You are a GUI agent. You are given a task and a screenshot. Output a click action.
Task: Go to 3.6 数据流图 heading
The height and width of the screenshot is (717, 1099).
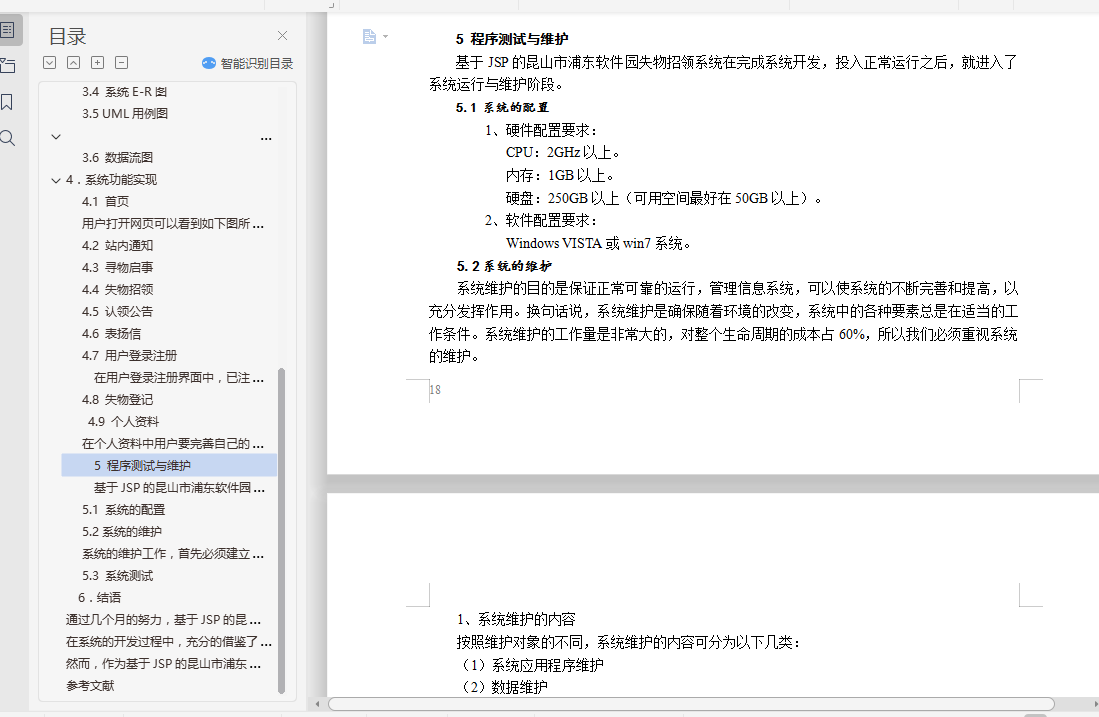[117, 158]
